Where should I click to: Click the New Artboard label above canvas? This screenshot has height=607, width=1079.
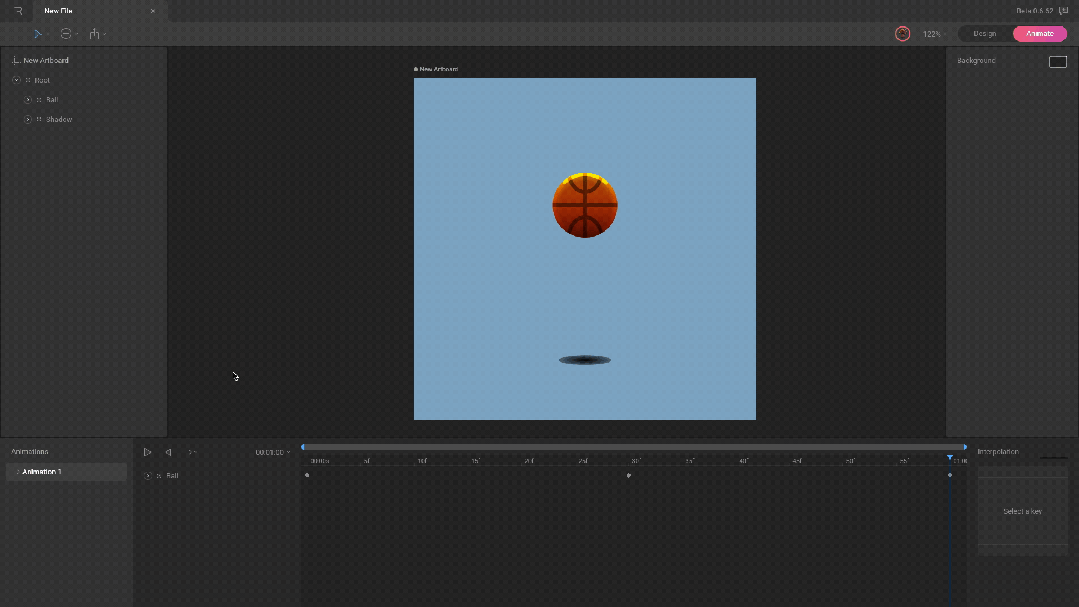pos(436,70)
